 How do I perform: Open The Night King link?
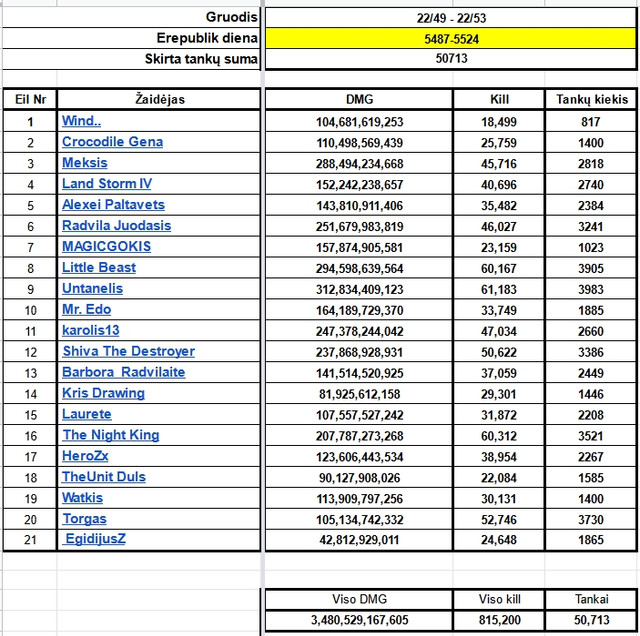pos(111,435)
